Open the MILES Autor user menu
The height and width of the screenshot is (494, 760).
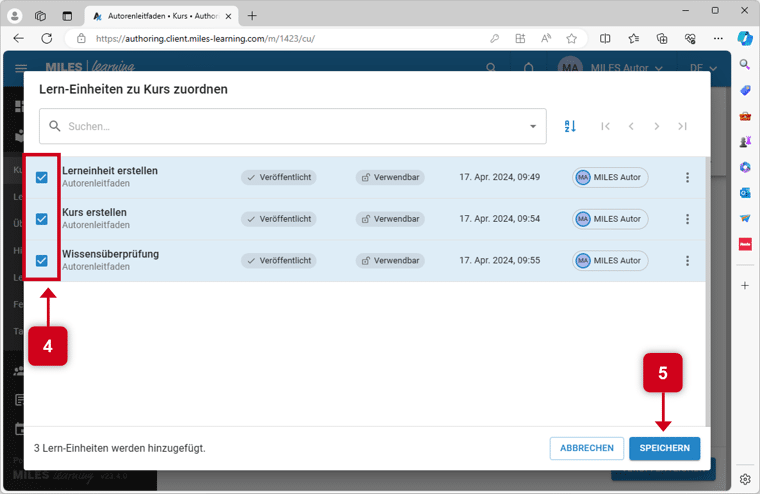[612, 68]
